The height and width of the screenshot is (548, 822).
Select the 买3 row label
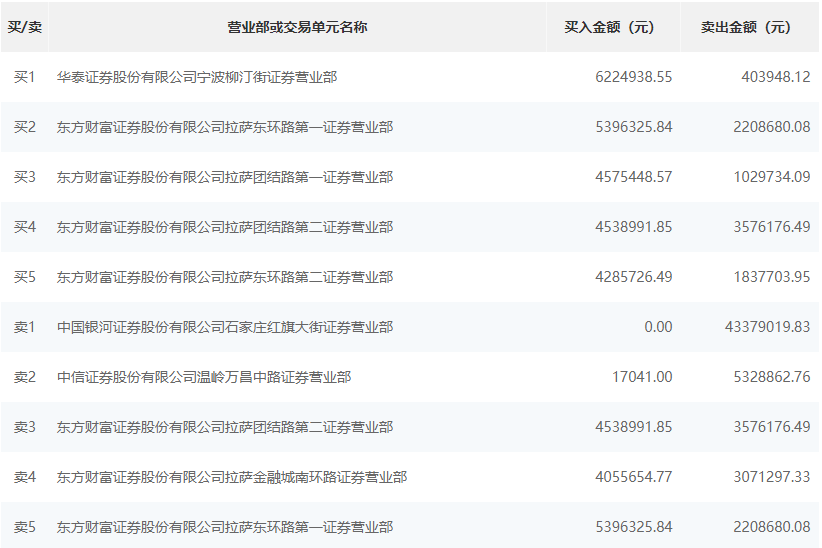point(25,177)
